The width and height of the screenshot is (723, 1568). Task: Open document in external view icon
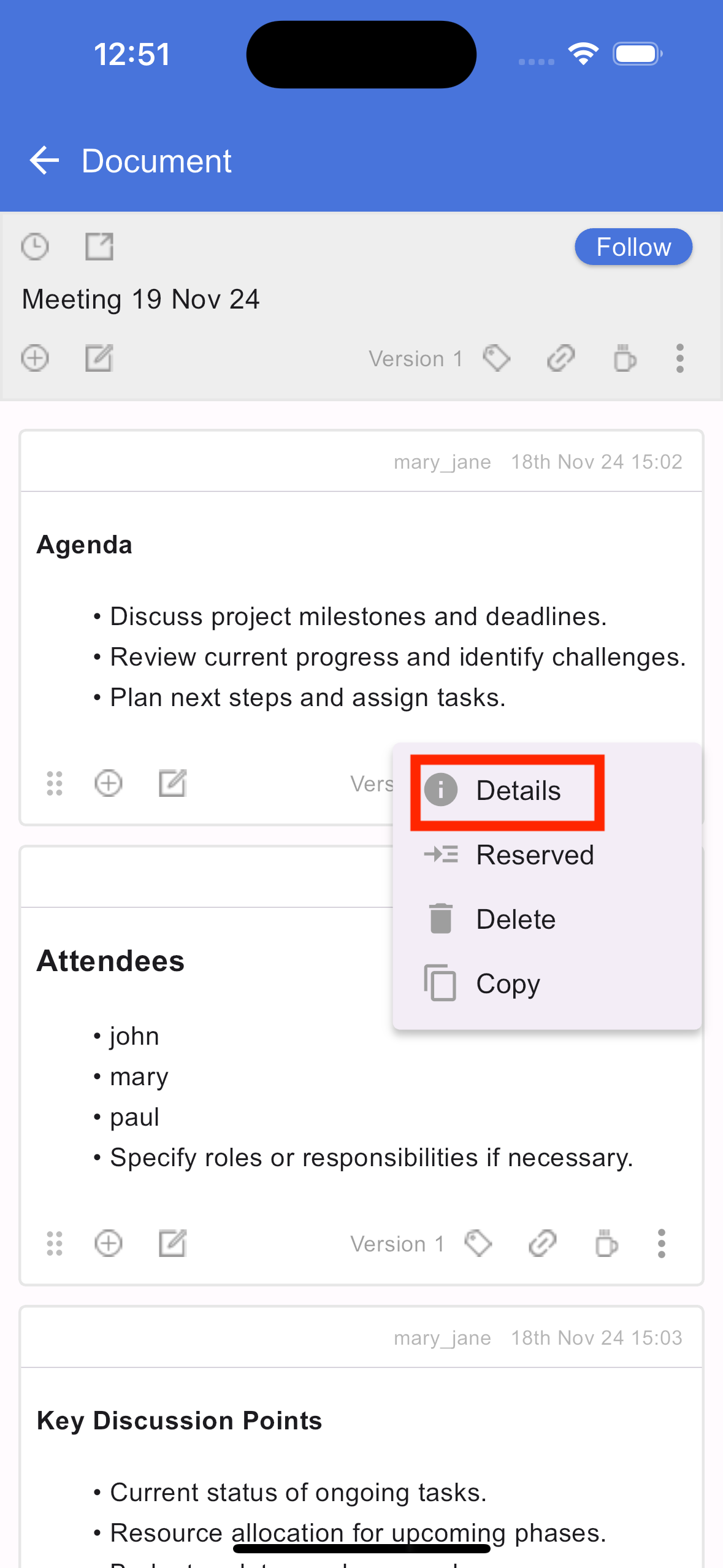(99, 247)
